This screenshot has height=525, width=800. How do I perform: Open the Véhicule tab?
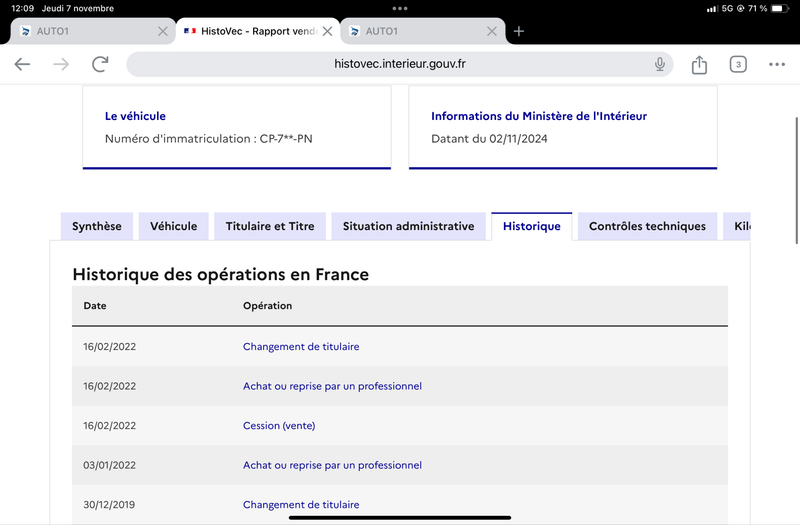coord(173,226)
